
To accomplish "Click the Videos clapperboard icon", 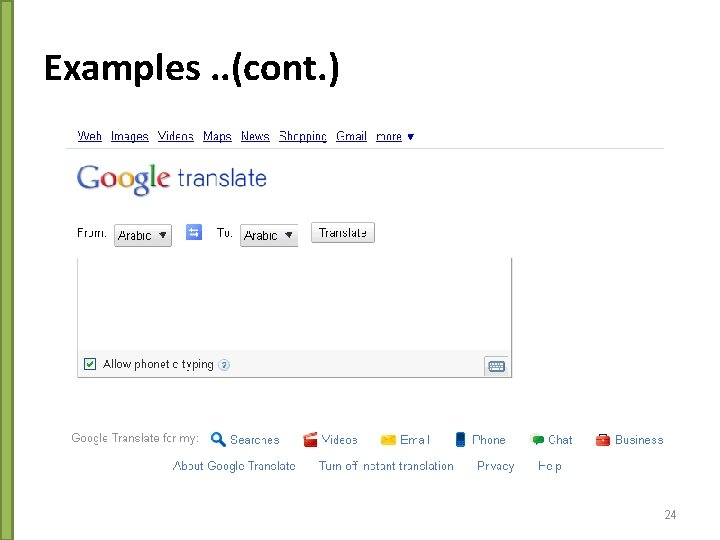I will [x=310, y=439].
